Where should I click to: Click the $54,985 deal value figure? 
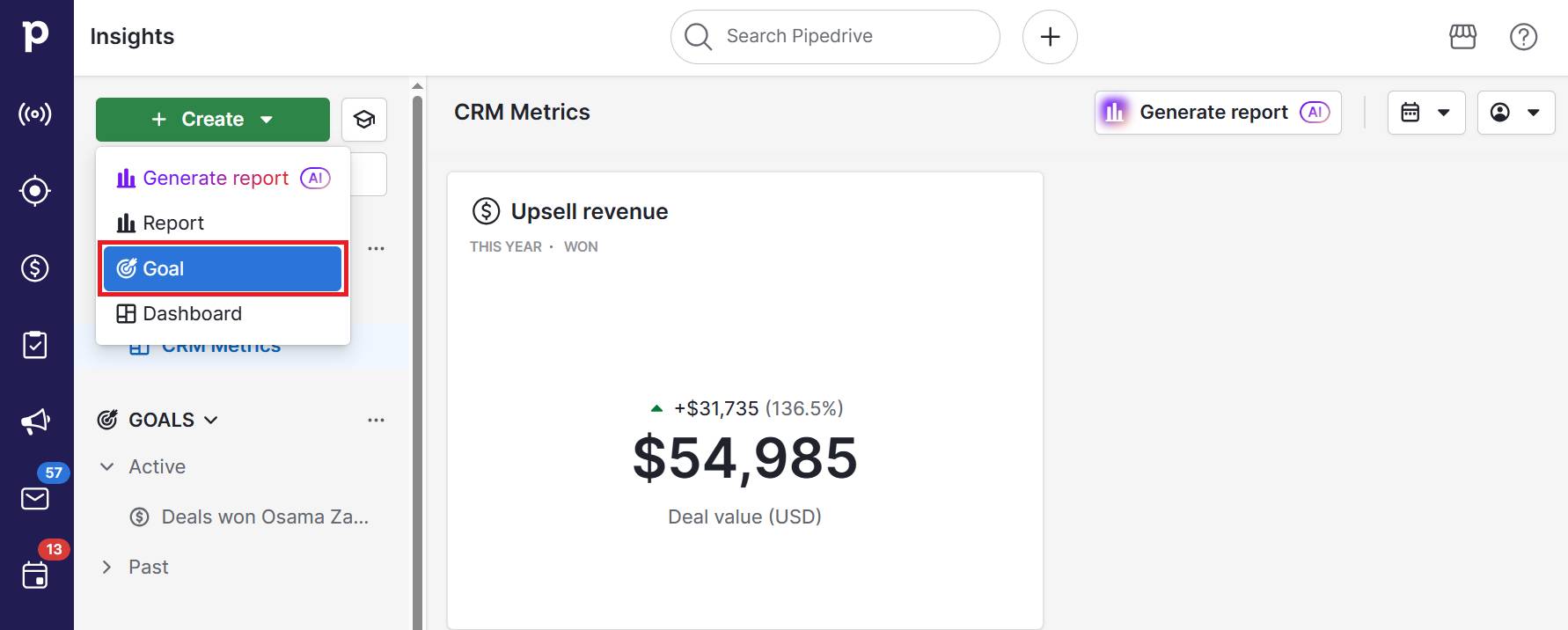coord(745,458)
